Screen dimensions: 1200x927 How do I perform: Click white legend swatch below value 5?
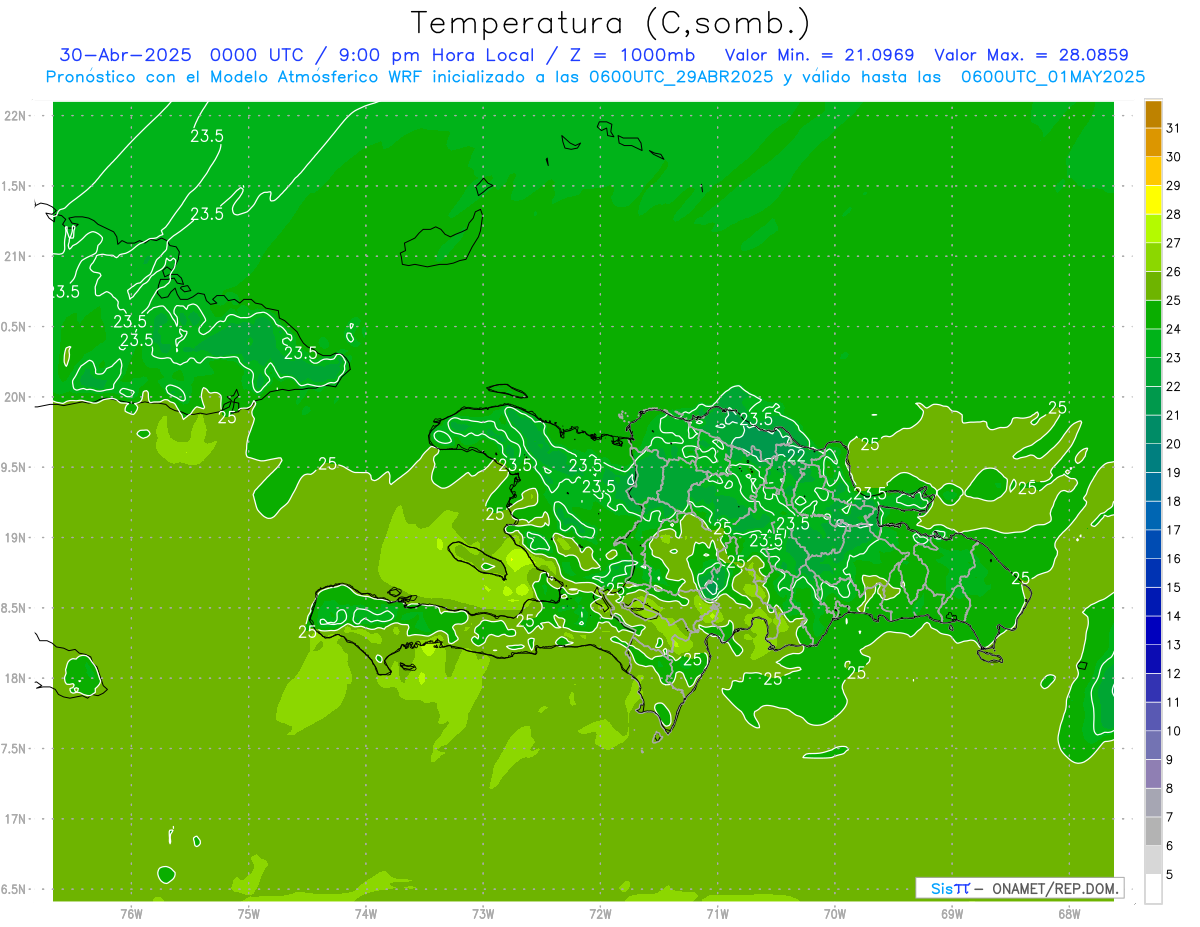[x=1153, y=889]
